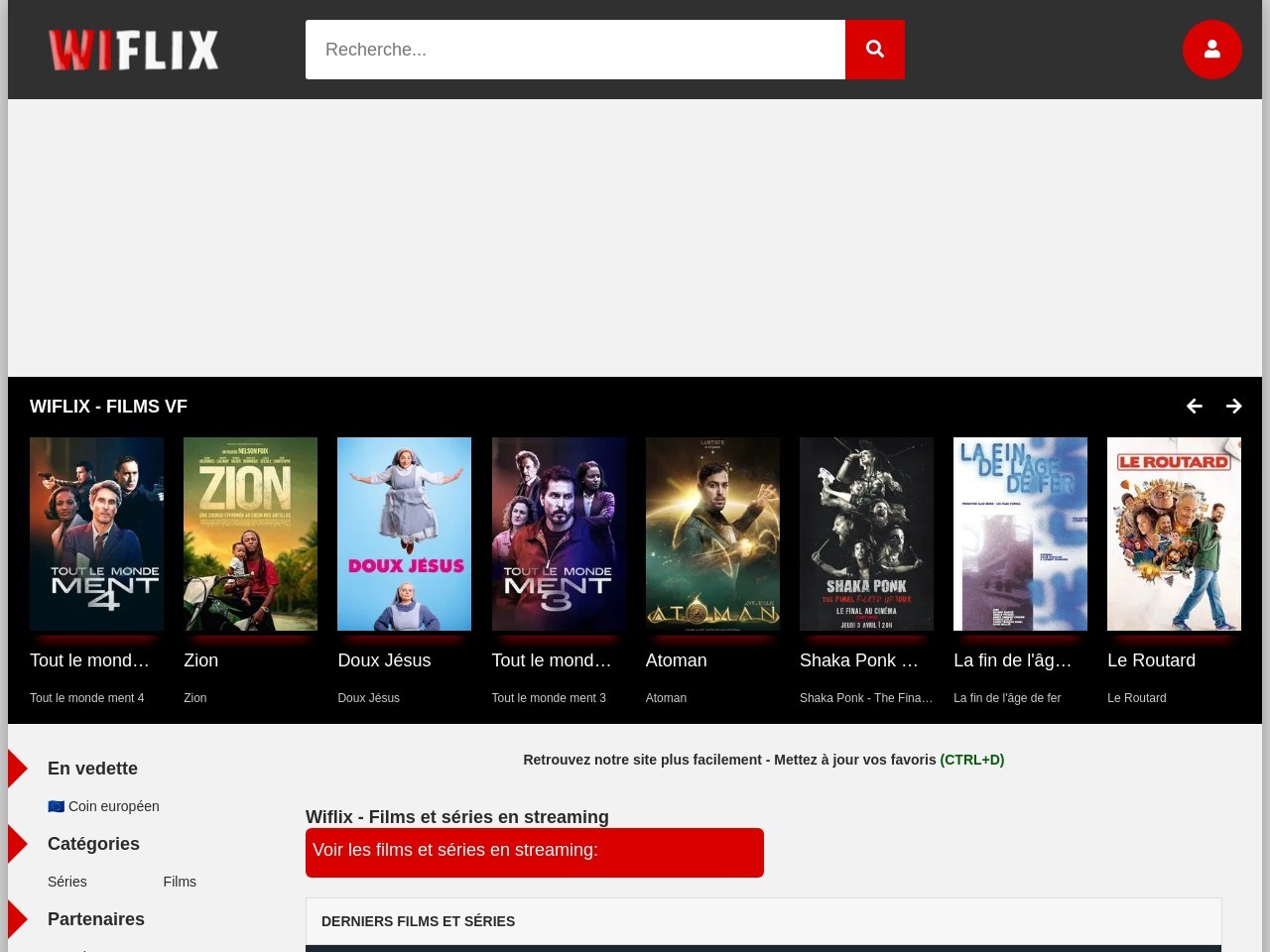This screenshot has width=1270, height=952.
Task: Open Tout le monde ment 3 poster
Action: click(x=559, y=534)
